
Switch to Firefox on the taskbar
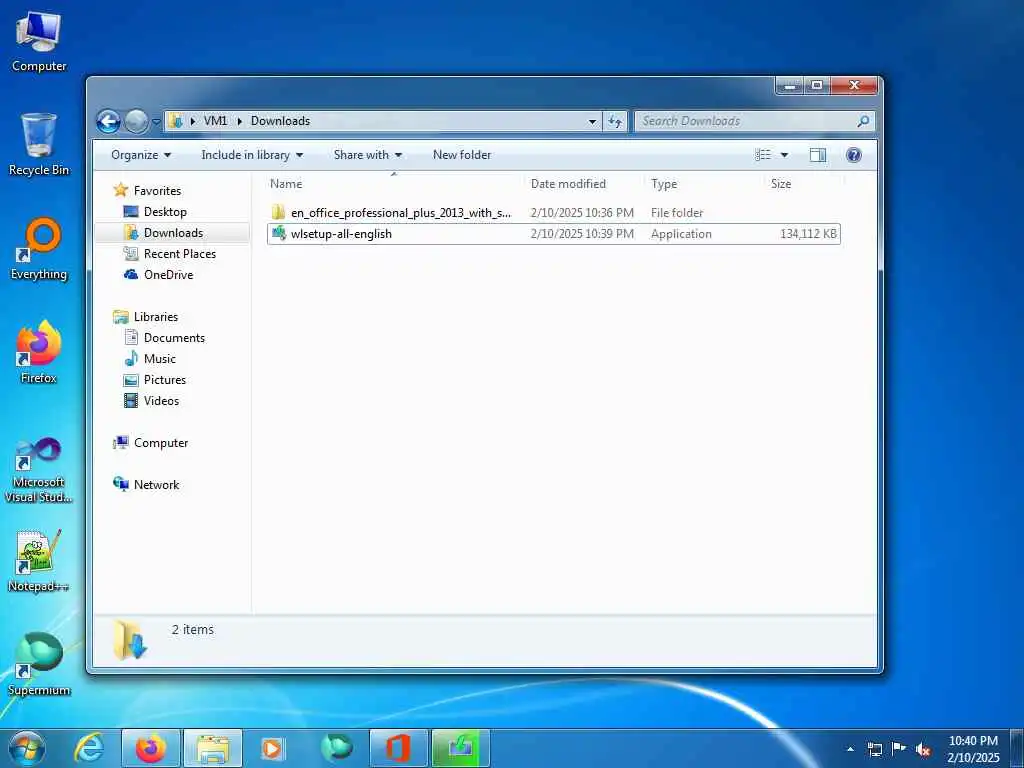[151, 748]
